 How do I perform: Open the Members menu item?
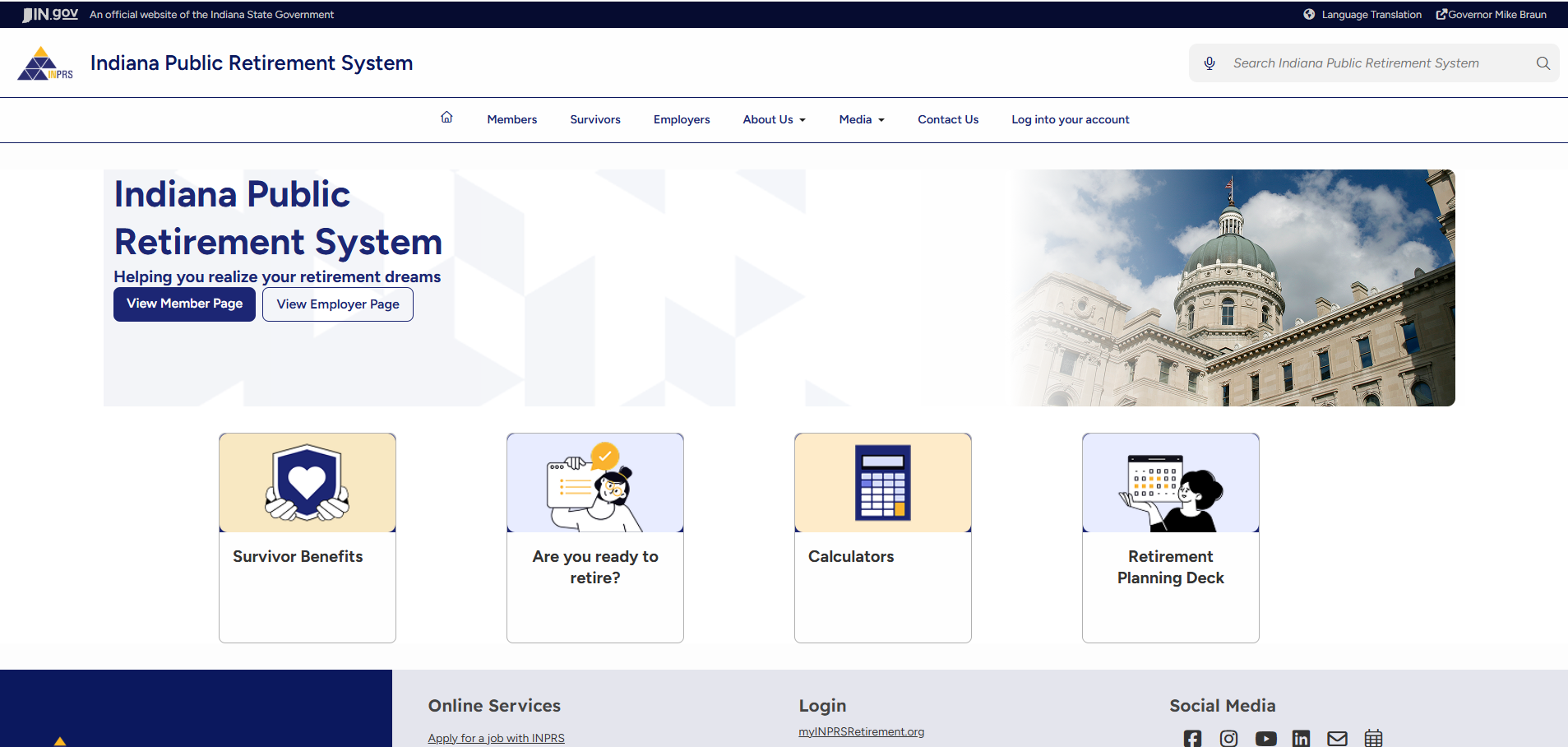[512, 119]
